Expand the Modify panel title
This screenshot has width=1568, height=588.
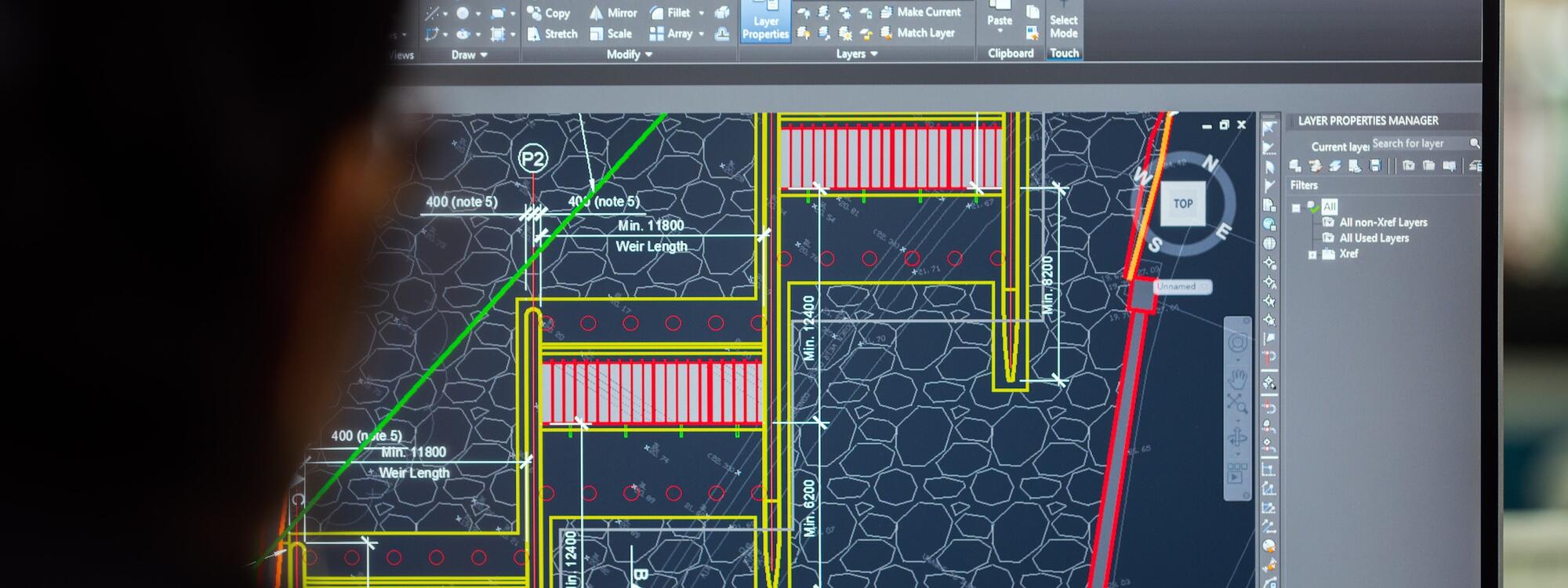(x=630, y=54)
